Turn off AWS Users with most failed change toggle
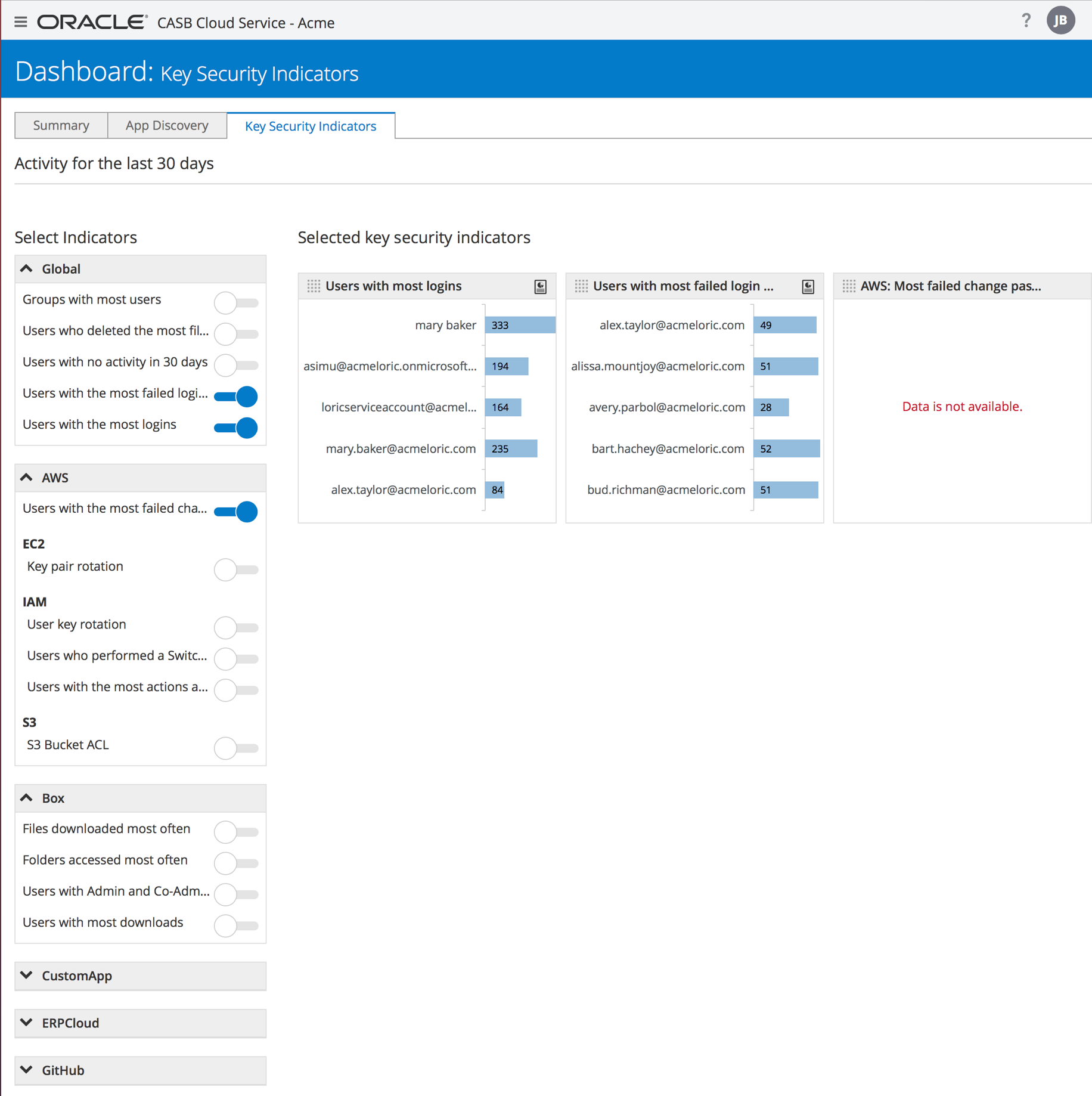The image size is (1092, 1096). point(236,512)
